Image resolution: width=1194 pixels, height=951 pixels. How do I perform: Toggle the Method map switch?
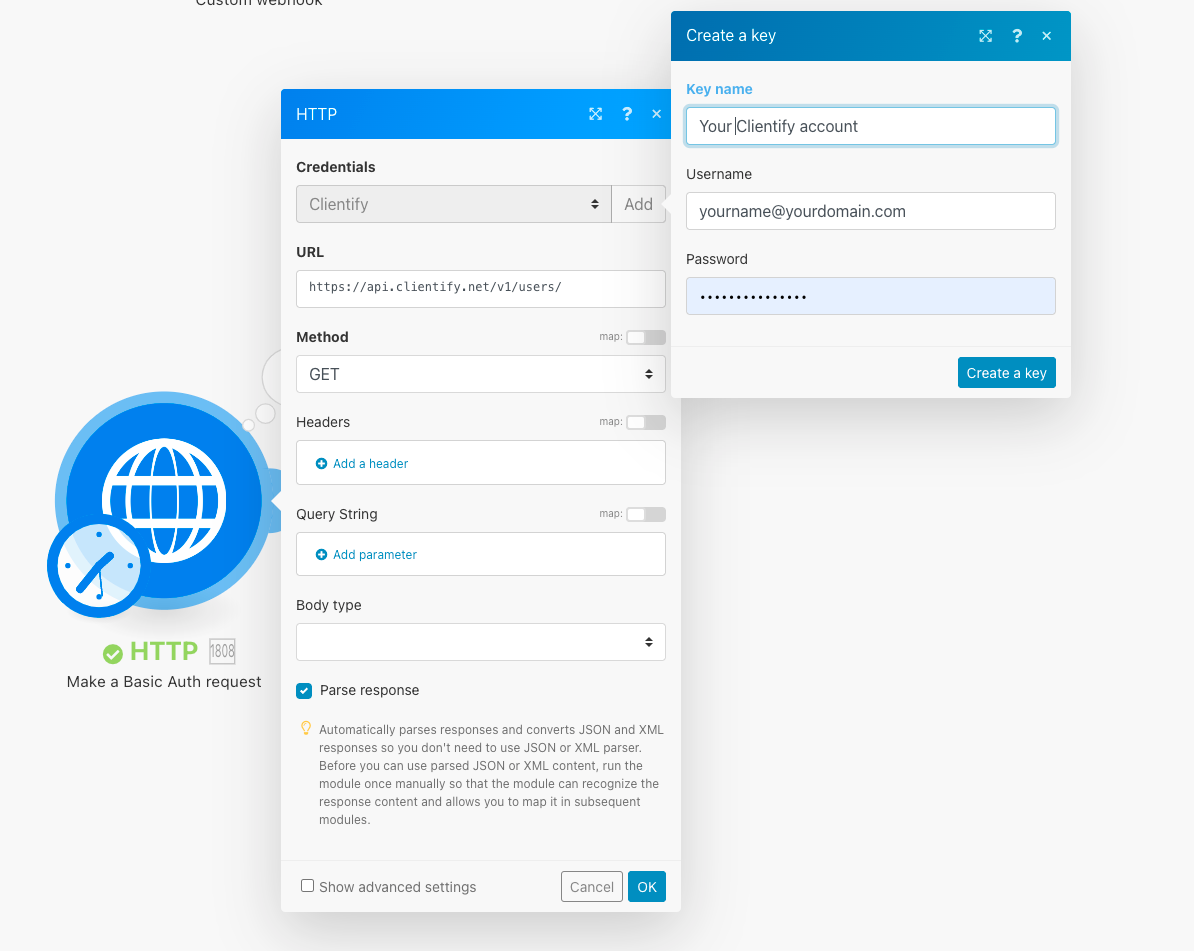click(x=646, y=337)
